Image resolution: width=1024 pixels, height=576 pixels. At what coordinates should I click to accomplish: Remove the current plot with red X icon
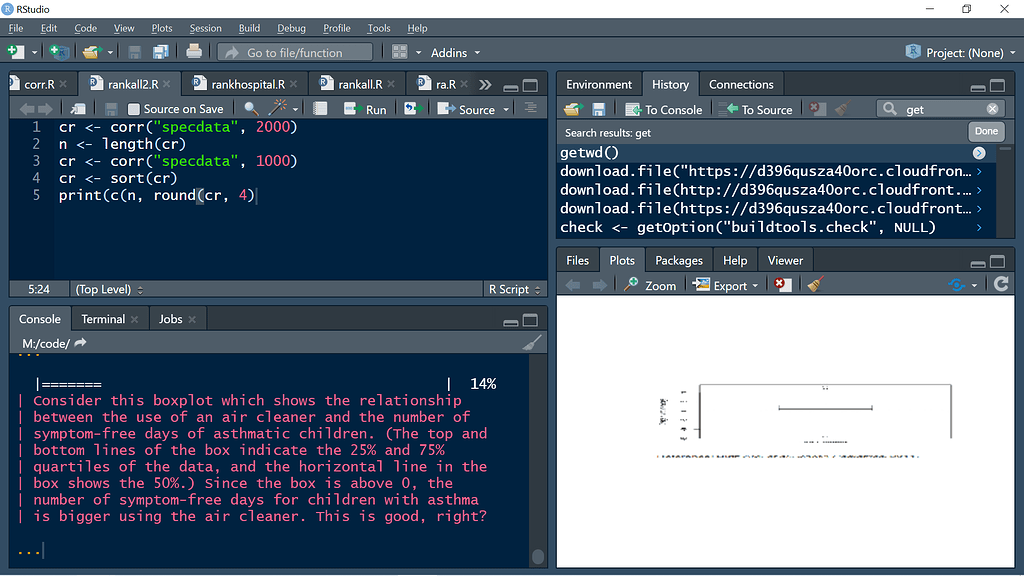(x=783, y=284)
